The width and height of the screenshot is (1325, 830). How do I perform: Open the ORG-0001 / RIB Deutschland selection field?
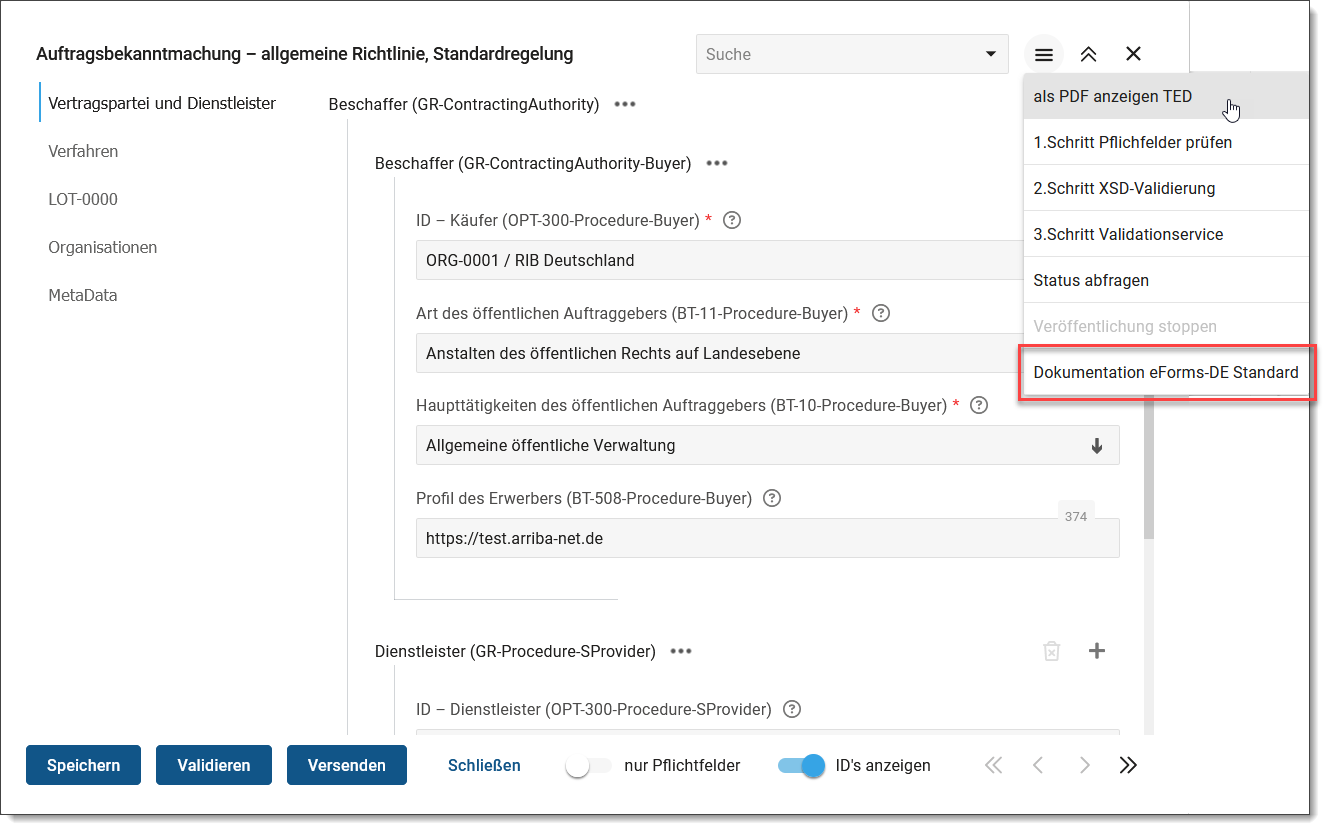(719, 260)
